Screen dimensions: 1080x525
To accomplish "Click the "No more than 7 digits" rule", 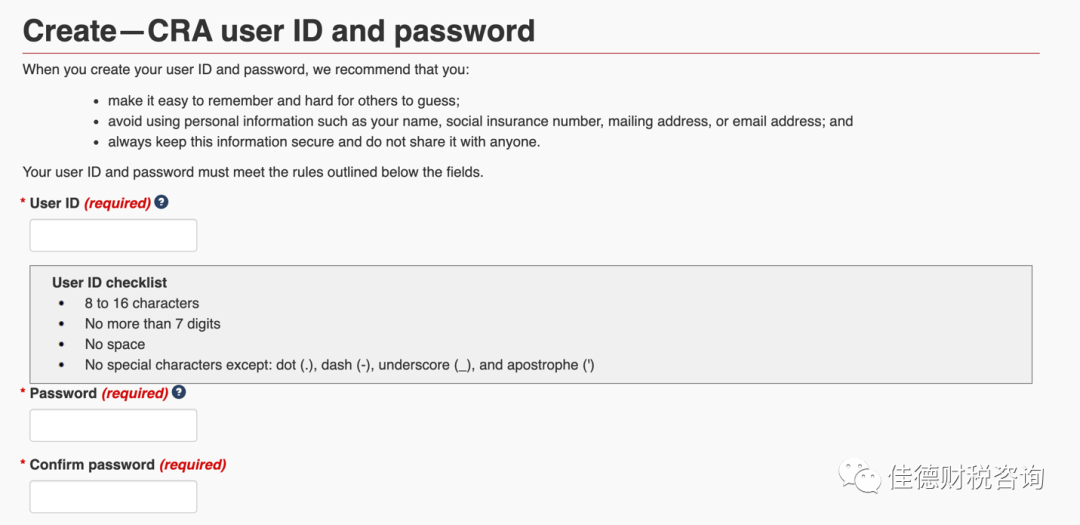I will [152, 324].
